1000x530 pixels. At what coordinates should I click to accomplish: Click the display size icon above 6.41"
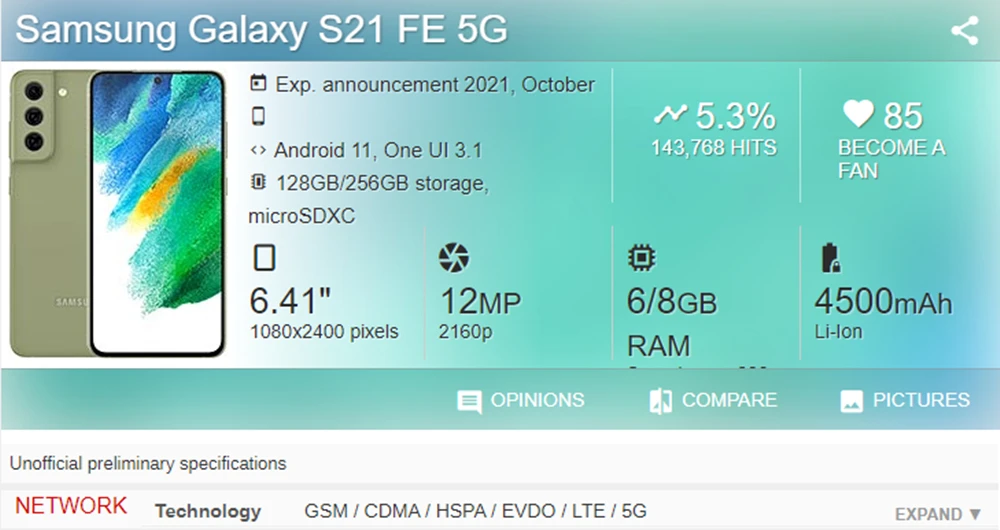pos(264,258)
